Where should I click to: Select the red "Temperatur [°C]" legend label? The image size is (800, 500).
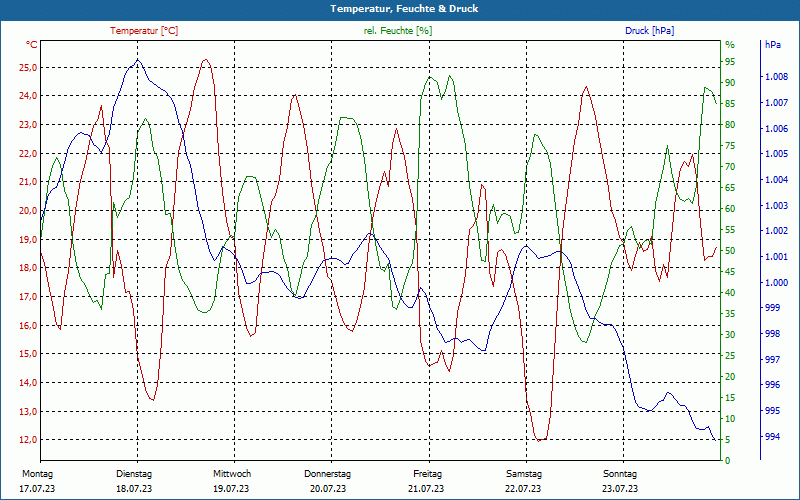coord(144,31)
